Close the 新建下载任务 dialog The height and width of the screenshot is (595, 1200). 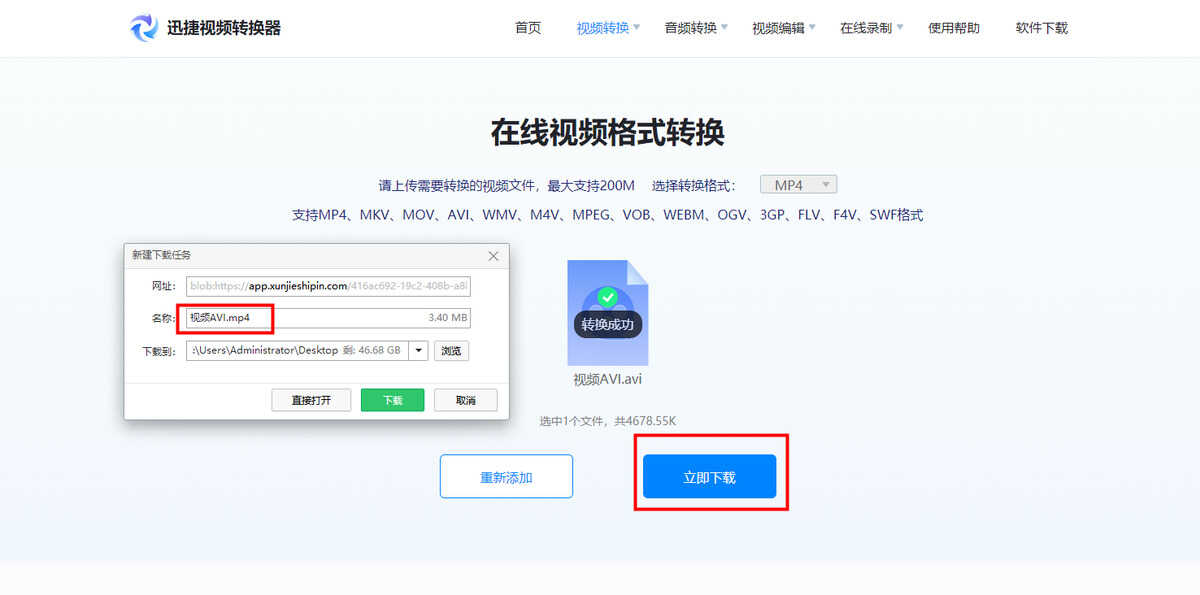point(493,256)
